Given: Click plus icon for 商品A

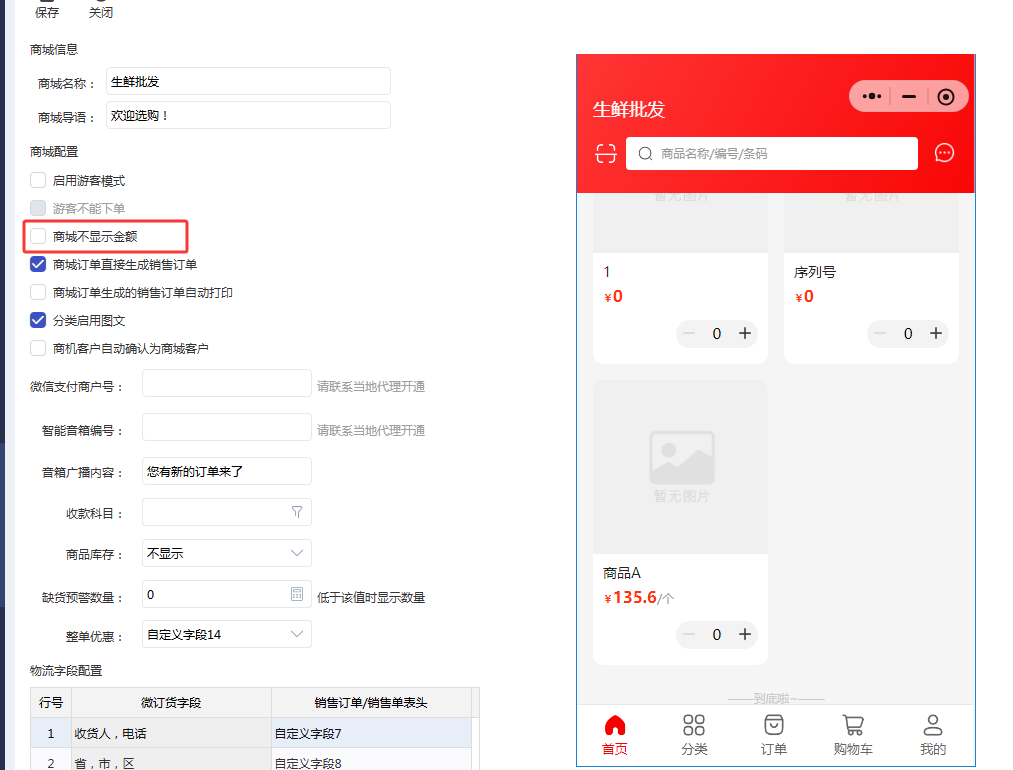Looking at the screenshot, I should tap(745, 634).
